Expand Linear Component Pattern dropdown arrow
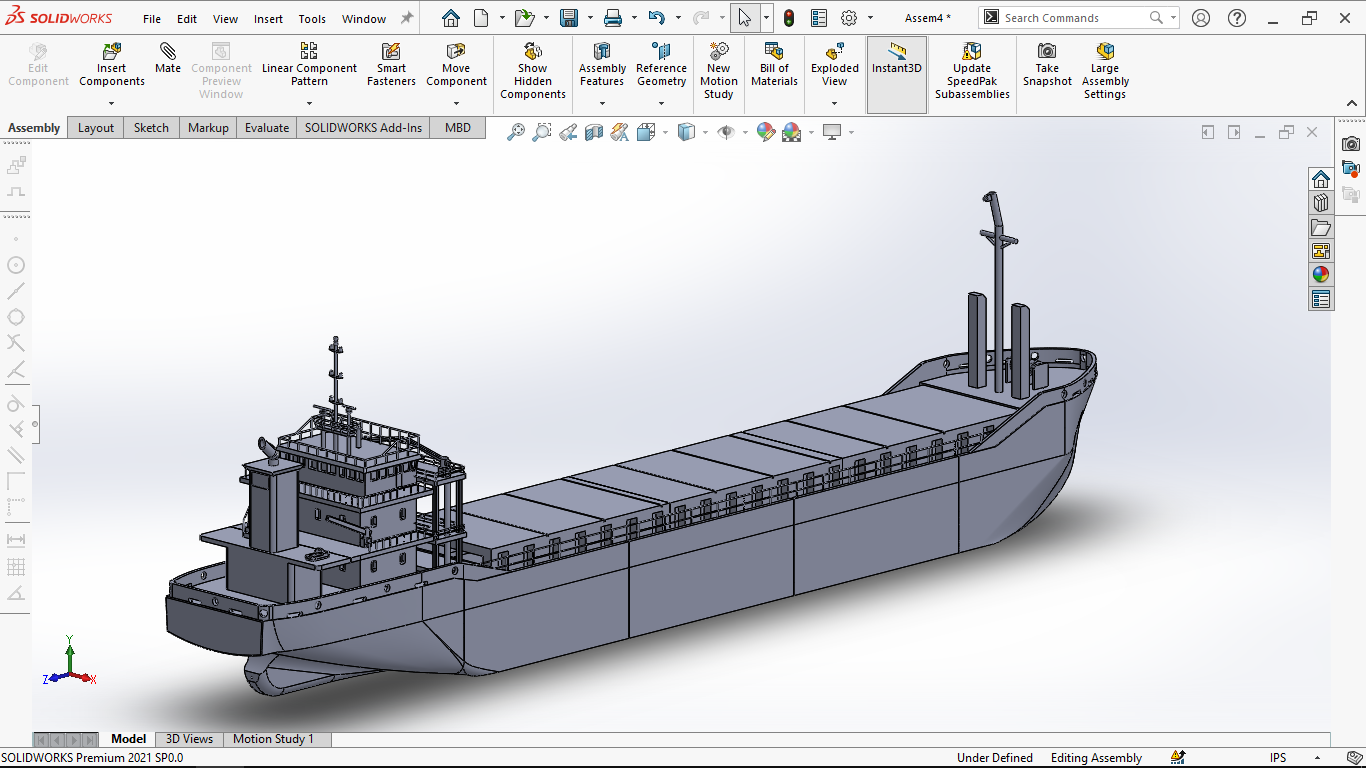 click(309, 103)
